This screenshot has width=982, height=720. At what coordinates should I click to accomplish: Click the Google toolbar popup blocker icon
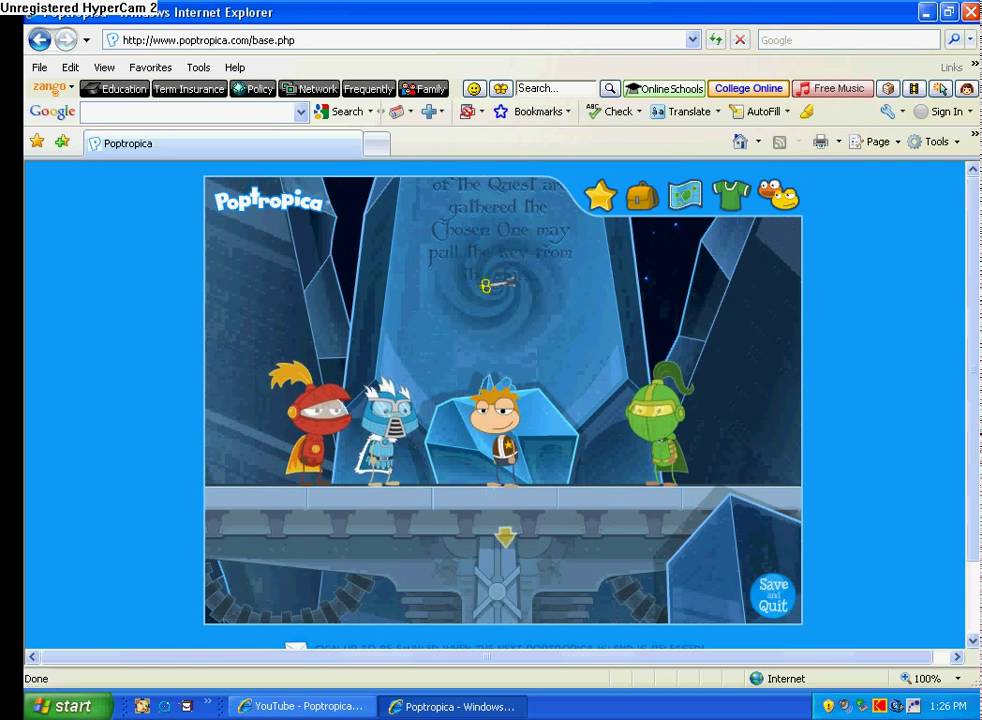(467, 111)
